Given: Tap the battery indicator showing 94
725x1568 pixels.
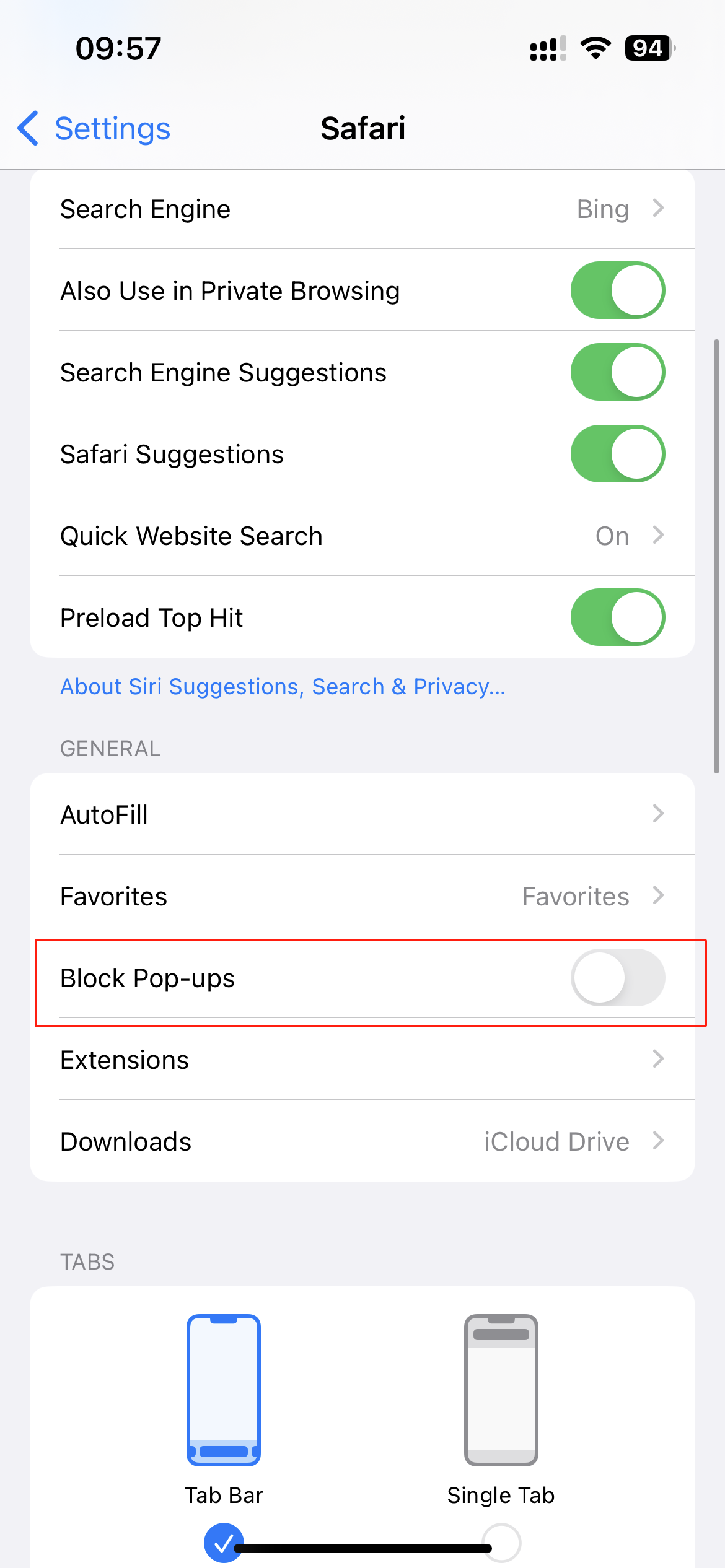Looking at the screenshot, I should pyautogui.click(x=650, y=48).
